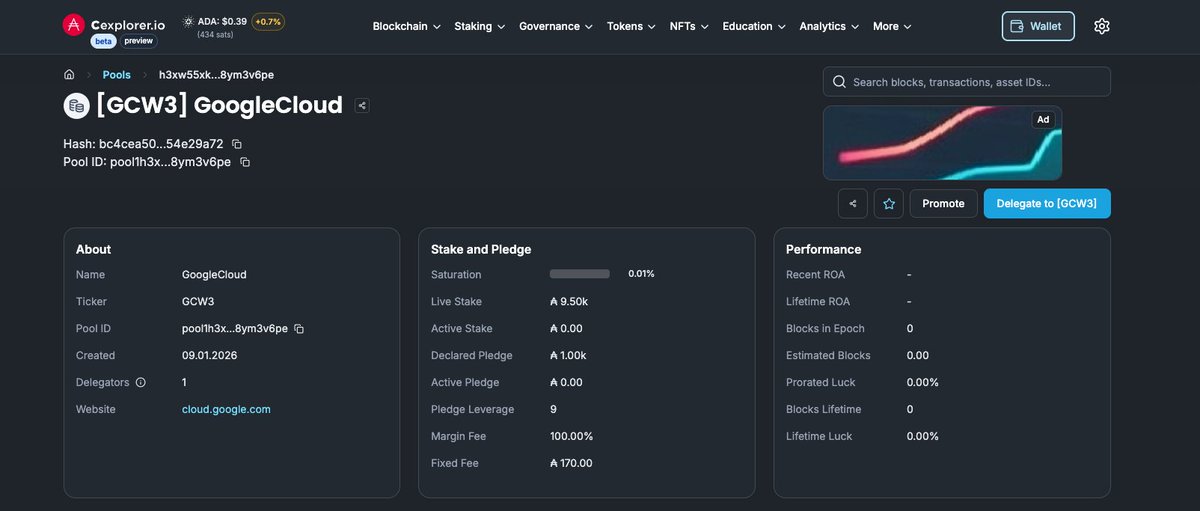Add pool to favorites with star icon
This screenshot has width=1200, height=511.
point(889,203)
